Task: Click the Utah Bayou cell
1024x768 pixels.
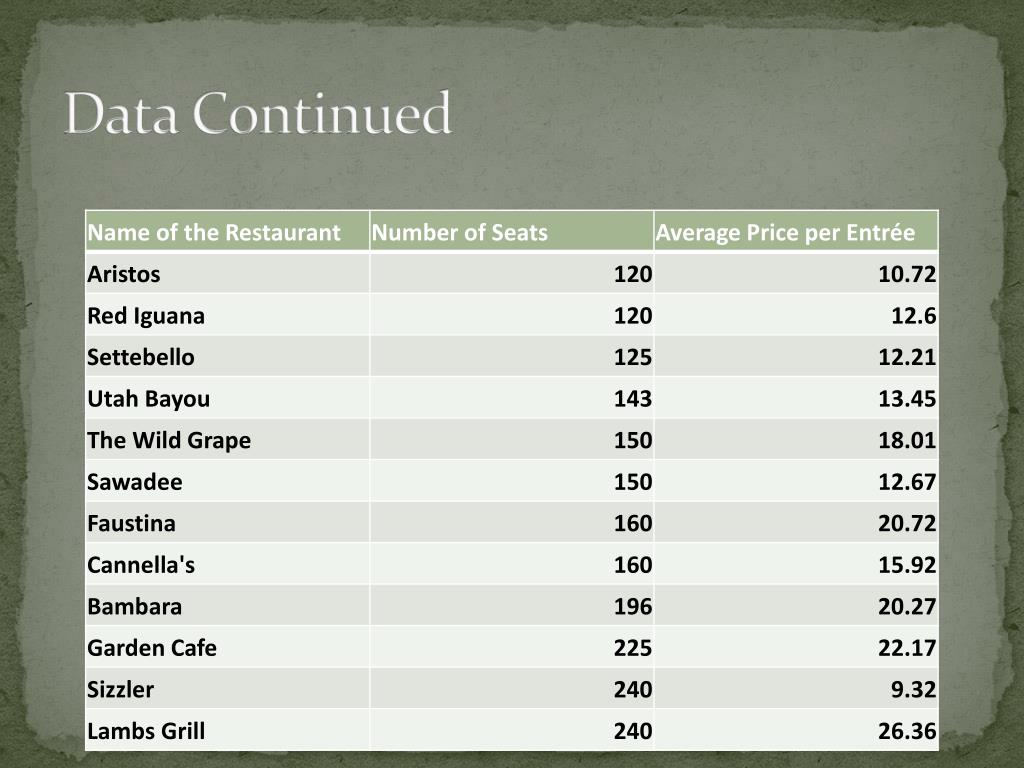Action: pos(227,398)
